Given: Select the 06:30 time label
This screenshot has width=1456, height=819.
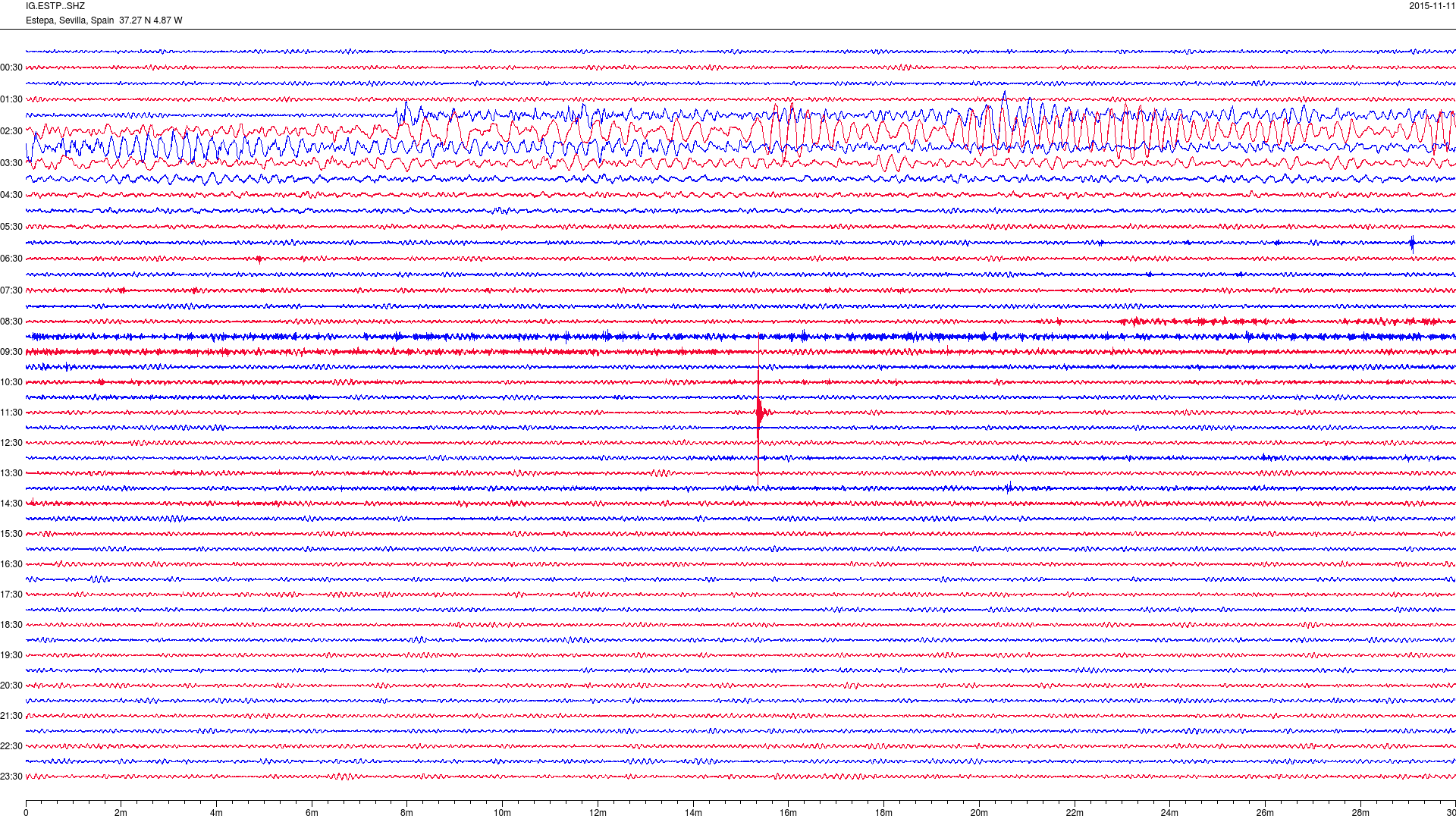Looking at the screenshot, I should [11, 259].
